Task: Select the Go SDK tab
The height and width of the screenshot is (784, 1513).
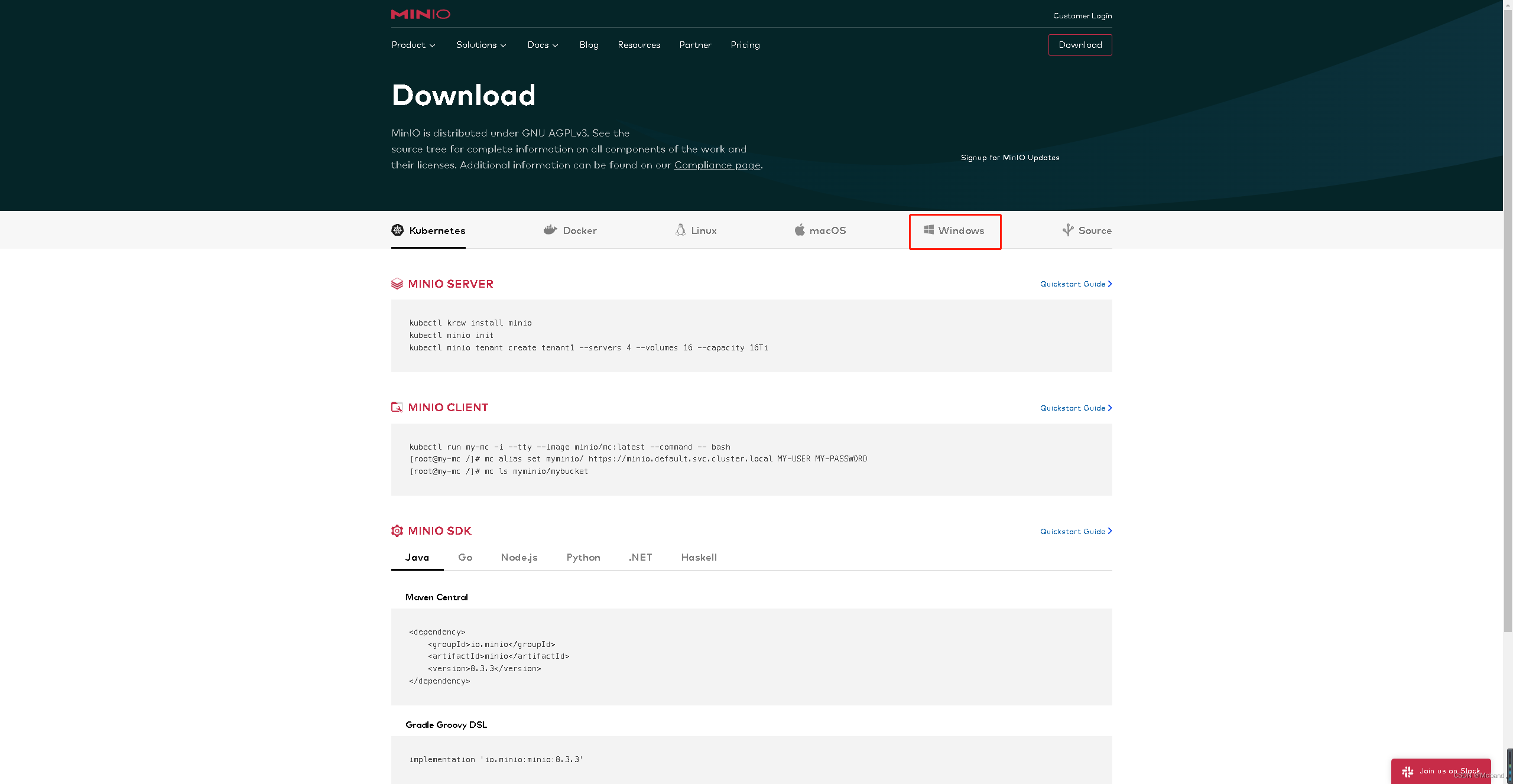Action: 465,557
